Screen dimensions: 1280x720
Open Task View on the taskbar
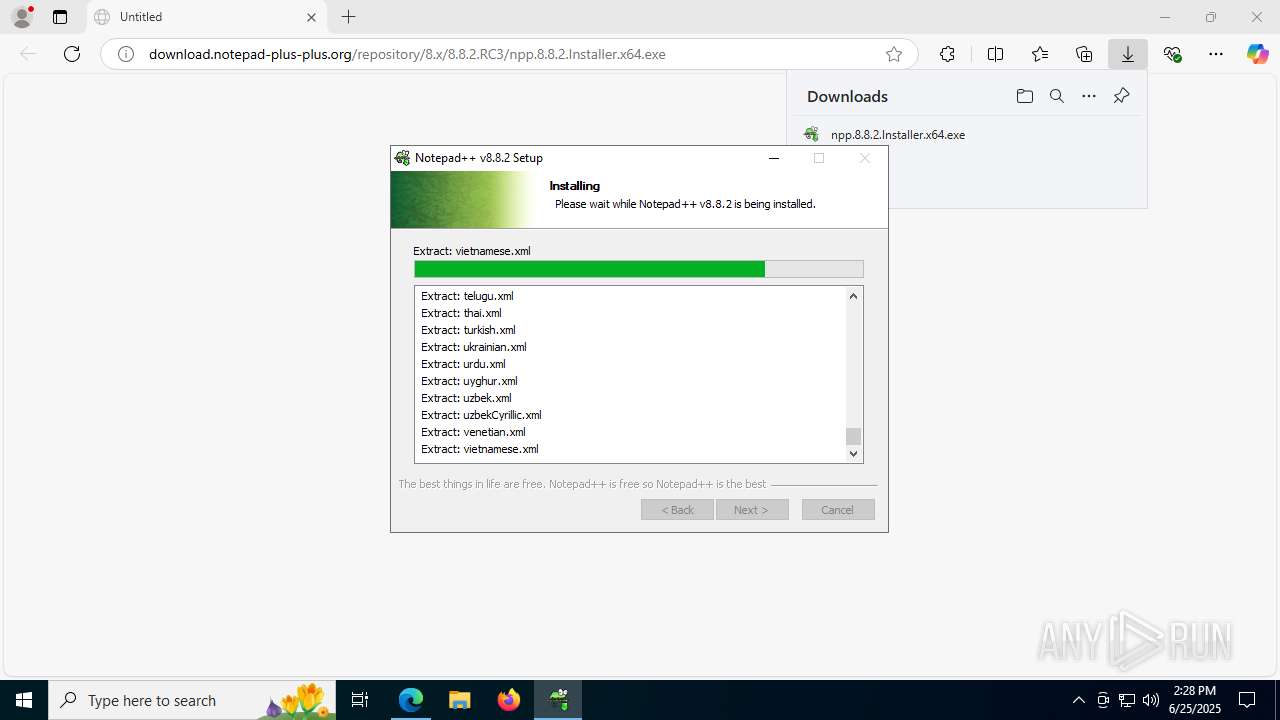click(361, 700)
